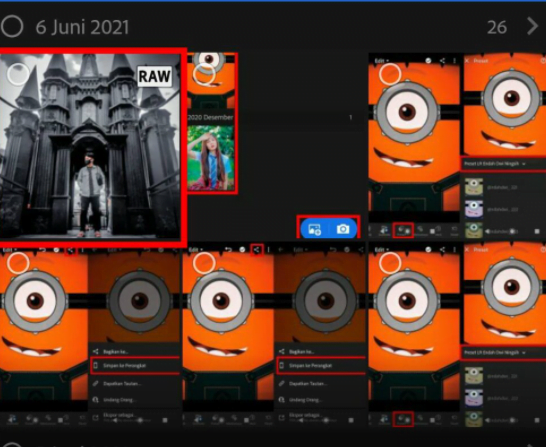This screenshot has width=546, height=447.
Task: Open the Edit dropdown in thumbnail beside camera button
Action: click(x=381, y=61)
